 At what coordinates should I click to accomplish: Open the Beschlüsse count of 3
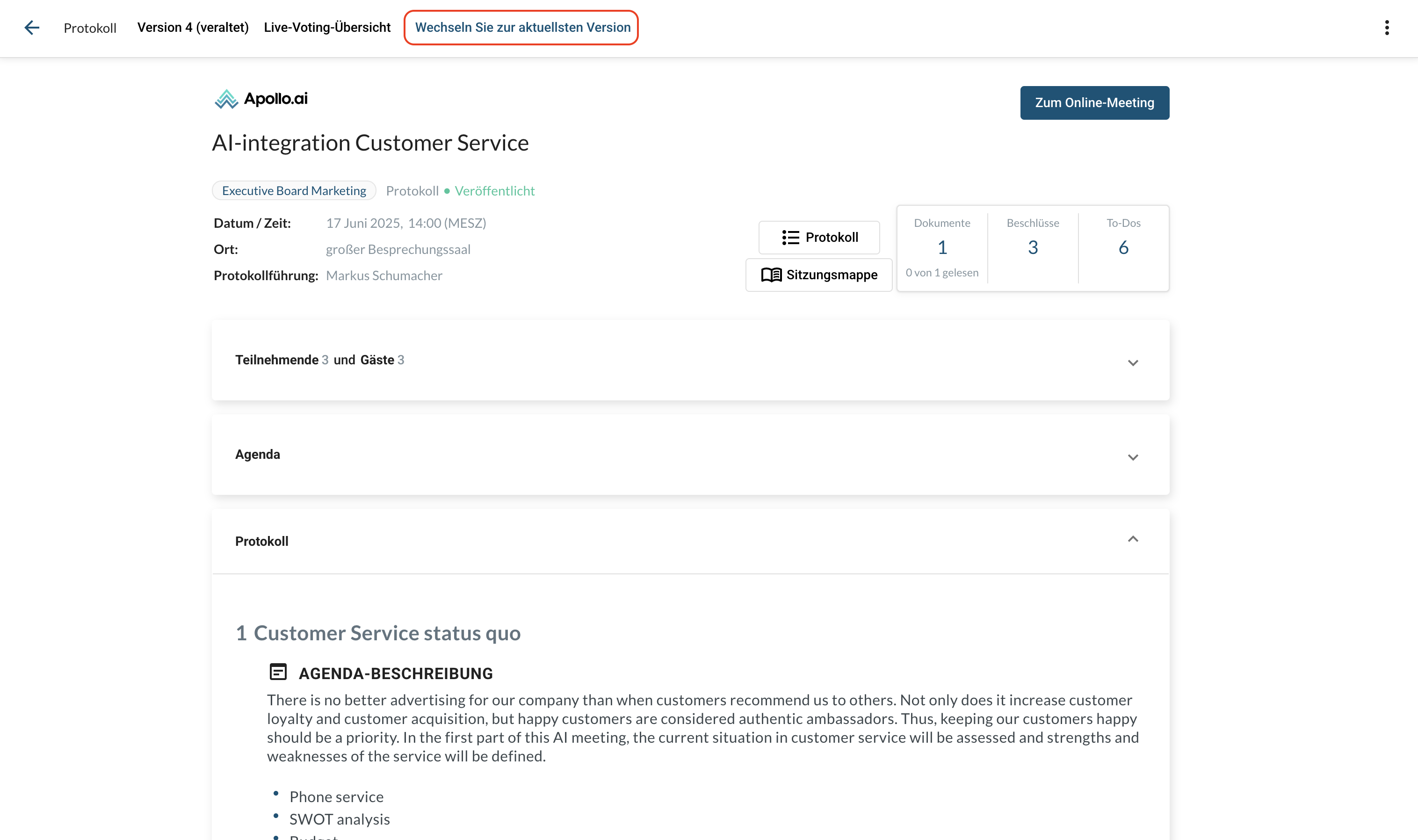(1033, 247)
